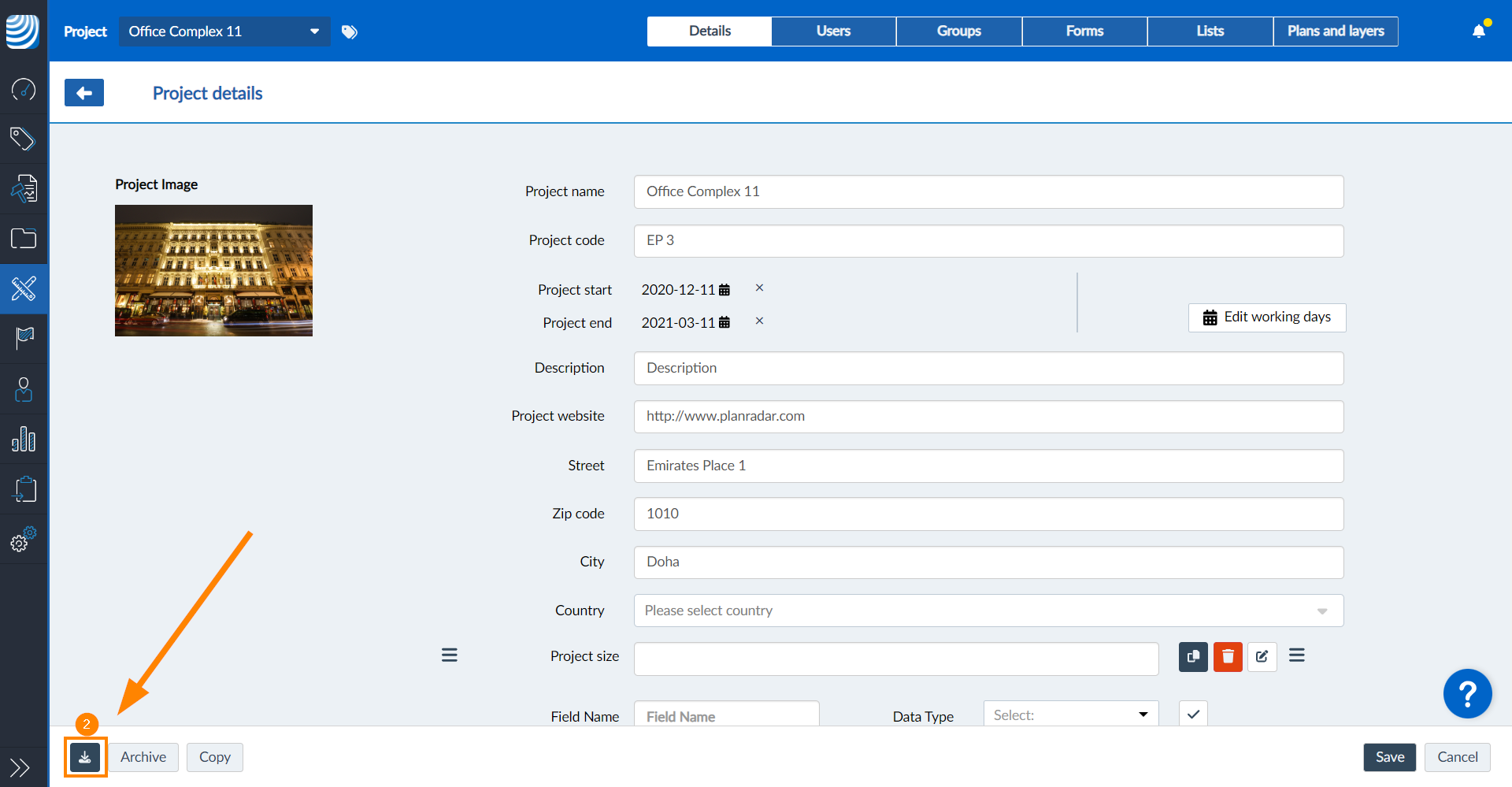
Task: Click the Cancel button
Action: pos(1458,757)
